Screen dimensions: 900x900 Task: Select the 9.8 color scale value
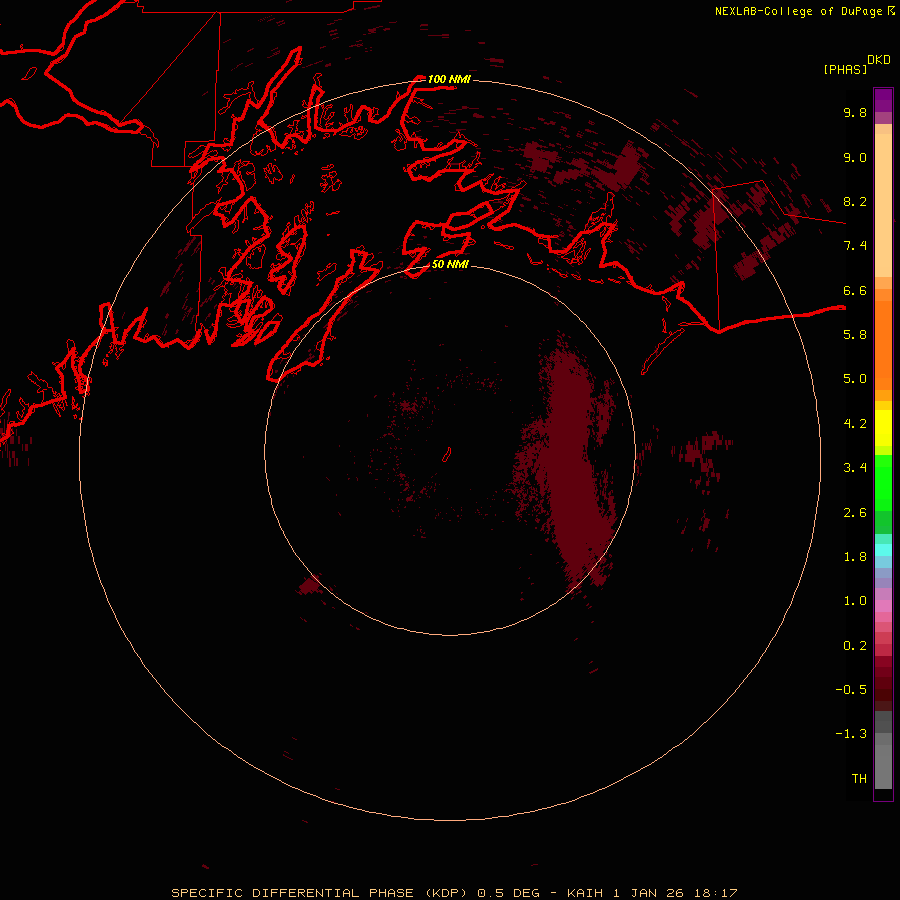tap(855, 112)
